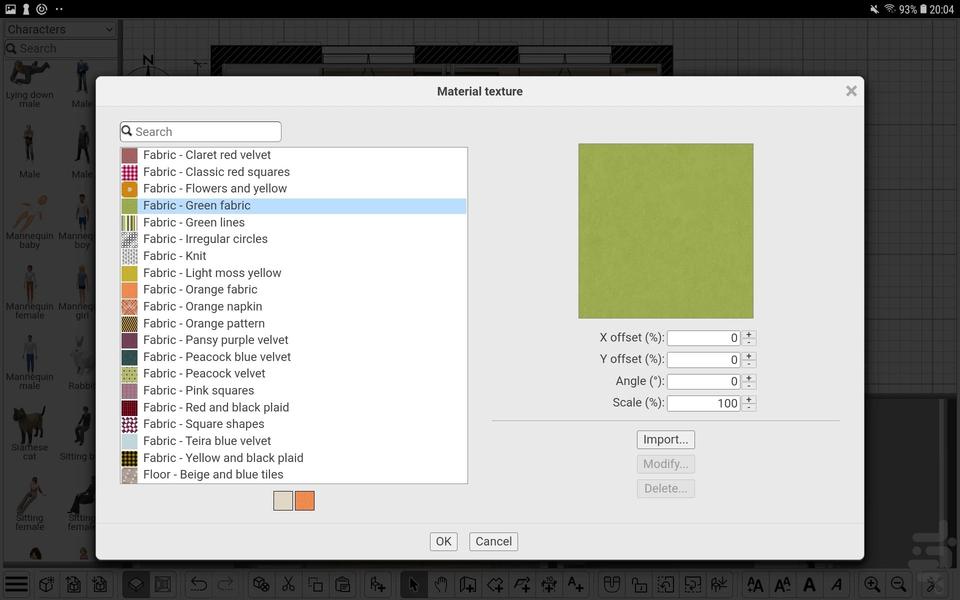Click the zoom in magnifier icon
This screenshot has height=600, width=960.
[x=872, y=584]
